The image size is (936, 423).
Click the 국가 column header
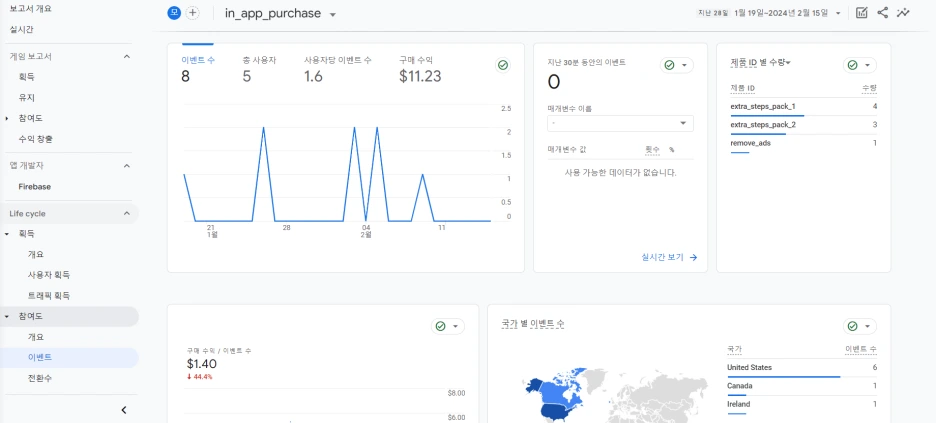point(734,348)
